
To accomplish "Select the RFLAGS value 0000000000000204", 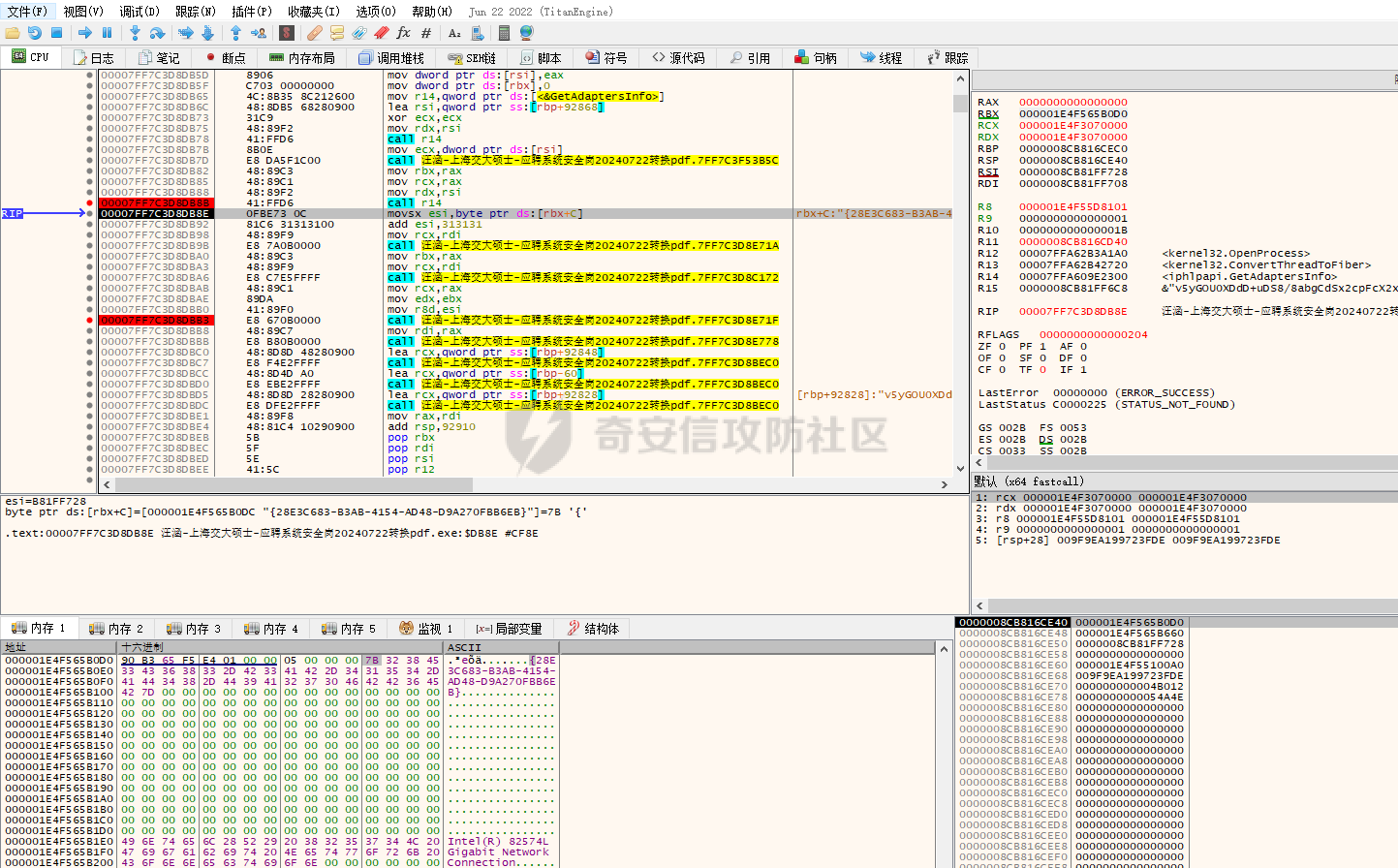I will pyautogui.click(x=1094, y=334).
